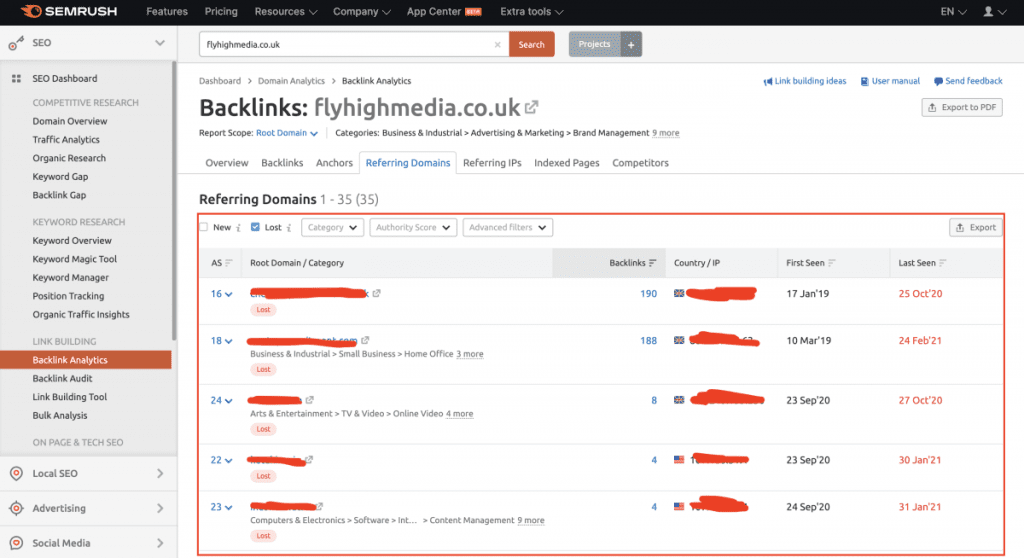1024x558 pixels.
Task: Expand the Local SEO section
Action: point(160,473)
